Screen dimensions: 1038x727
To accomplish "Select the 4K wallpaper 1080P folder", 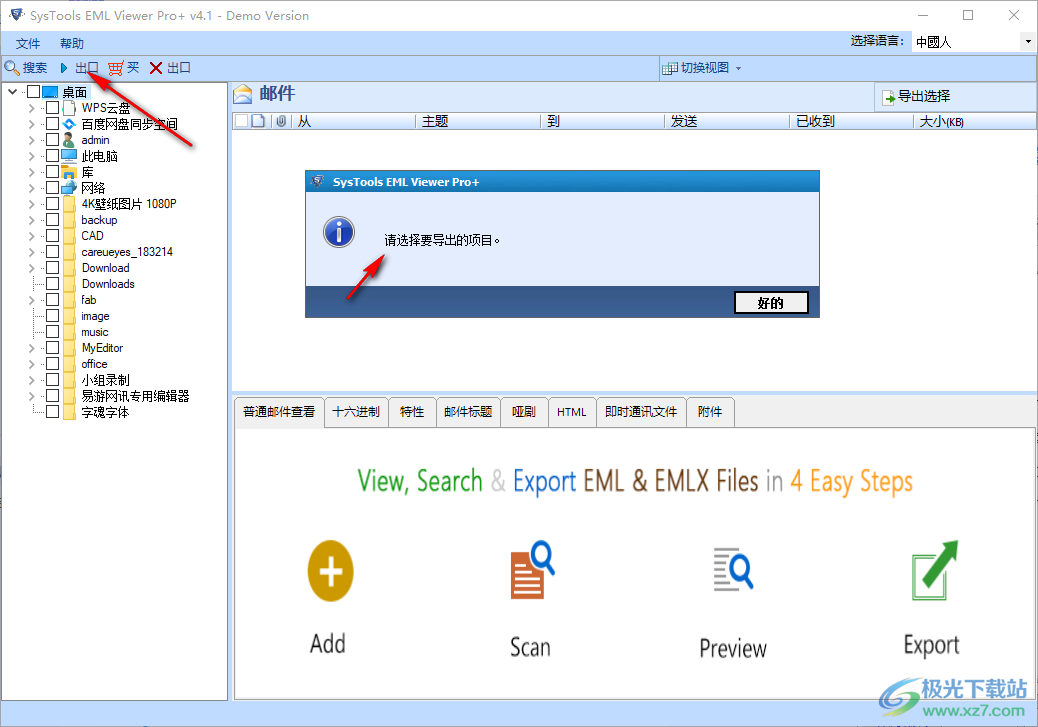I will pos(129,204).
